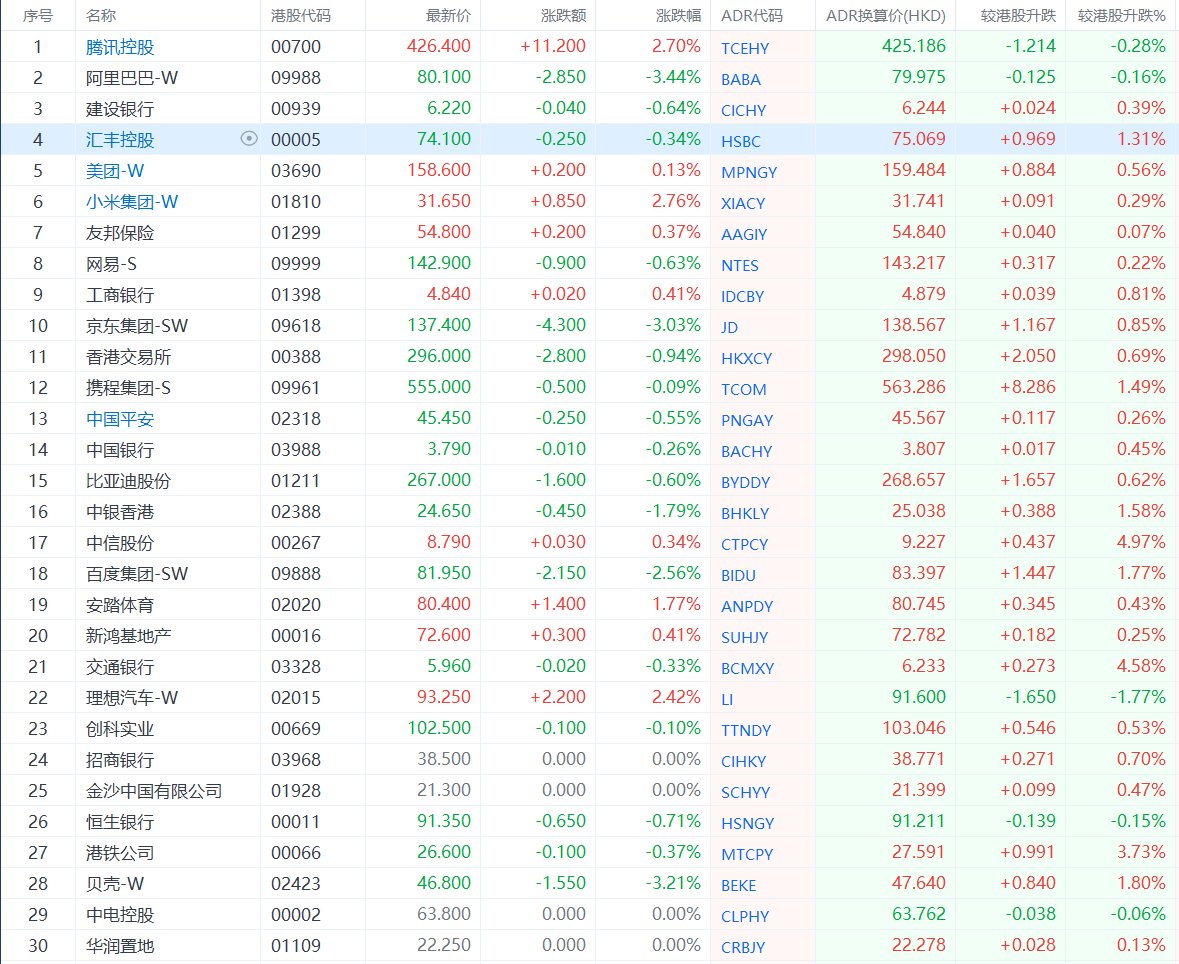Select the 网易-S row name
Screen dimensions: 1179x964
click(x=111, y=264)
